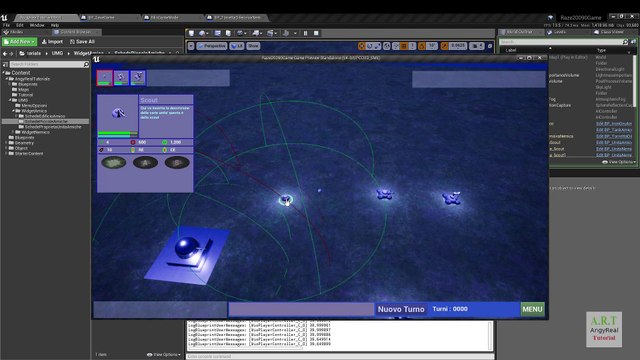Open the Lit view mode menu
Viewport: 640px width, 360px height.
tap(237, 46)
